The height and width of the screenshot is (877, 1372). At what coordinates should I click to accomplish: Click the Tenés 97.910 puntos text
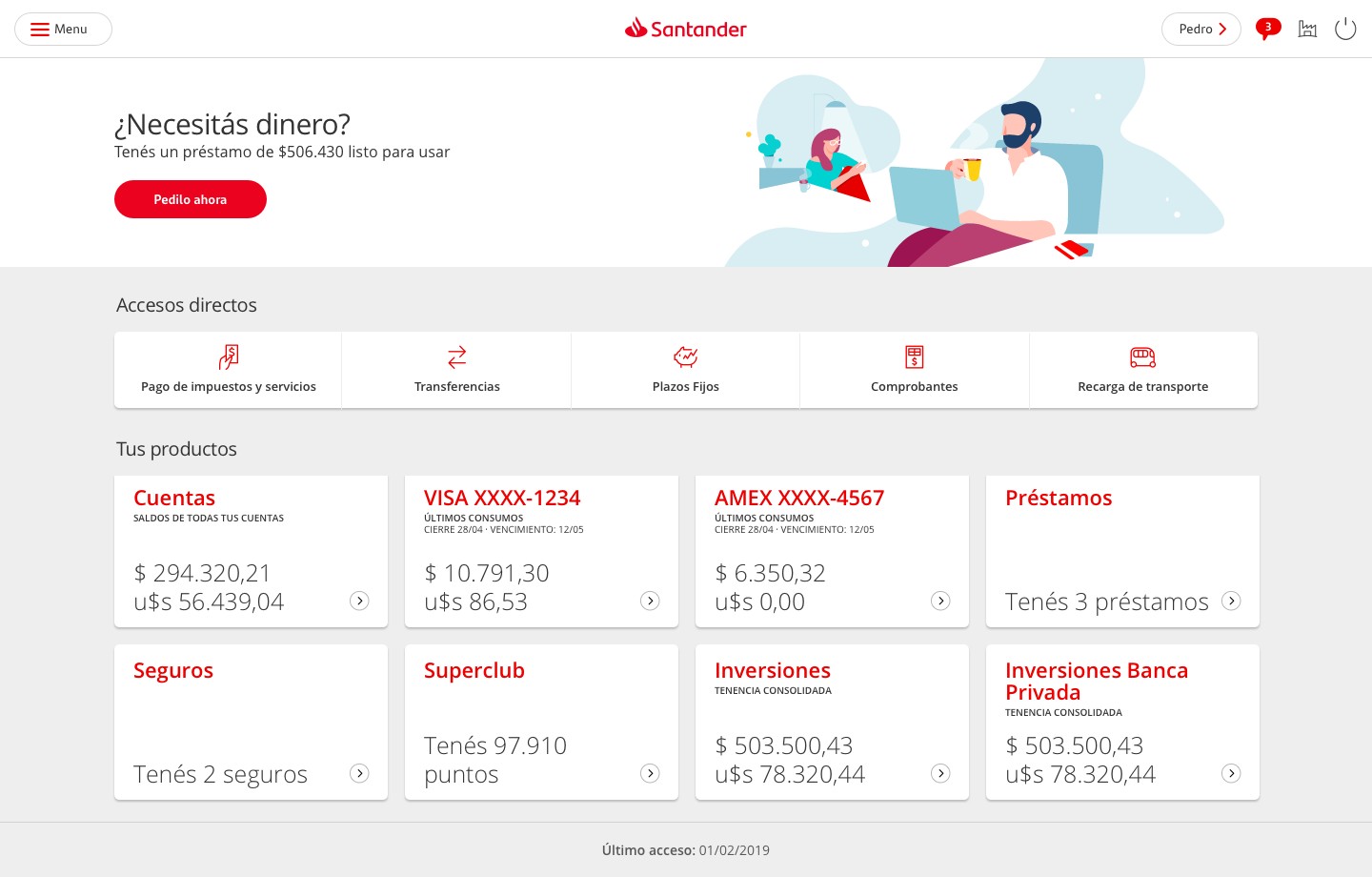495,760
